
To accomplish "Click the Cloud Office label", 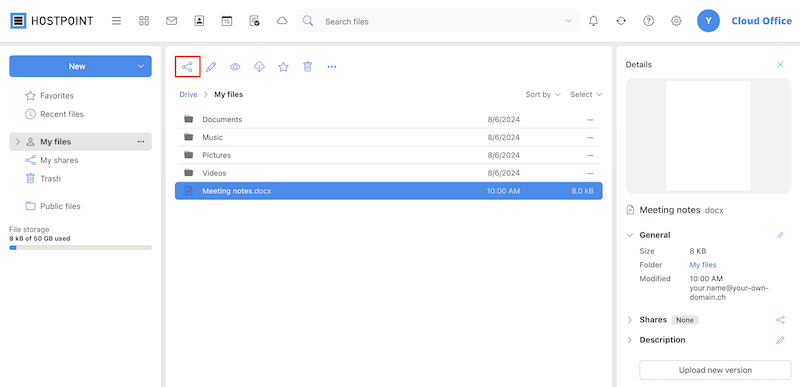I will click(762, 21).
